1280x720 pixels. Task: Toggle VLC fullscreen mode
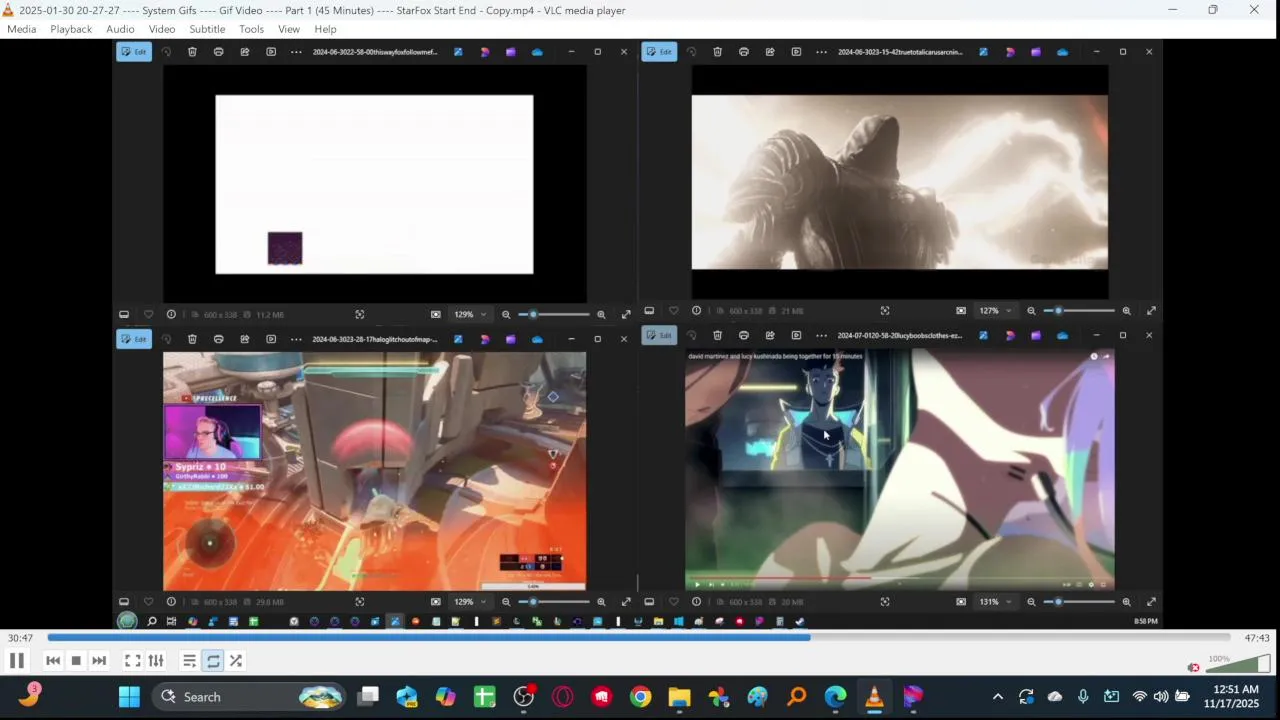tap(132, 661)
